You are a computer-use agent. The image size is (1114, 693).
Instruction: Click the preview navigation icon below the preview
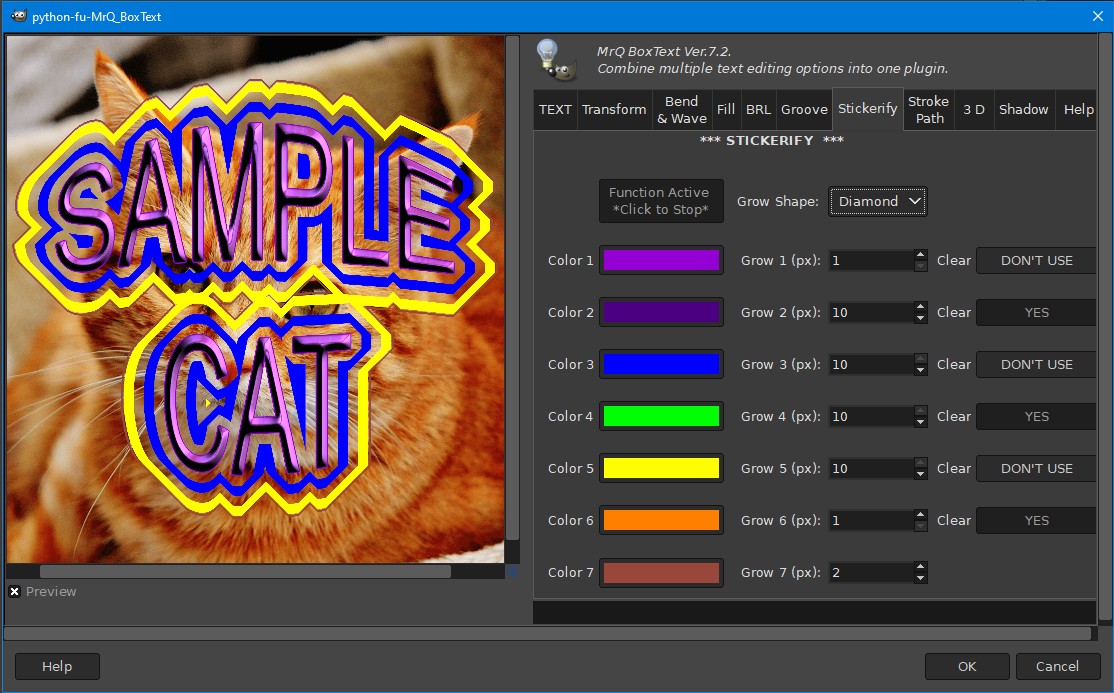pyautogui.click(x=512, y=571)
